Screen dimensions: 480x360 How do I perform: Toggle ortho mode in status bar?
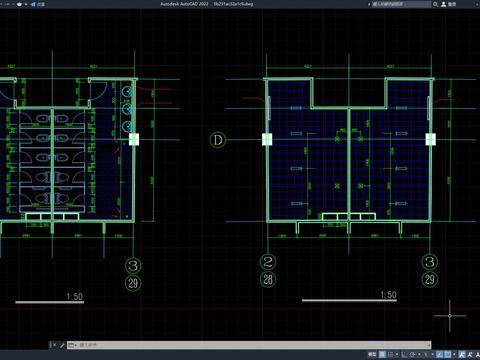point(404,354)
